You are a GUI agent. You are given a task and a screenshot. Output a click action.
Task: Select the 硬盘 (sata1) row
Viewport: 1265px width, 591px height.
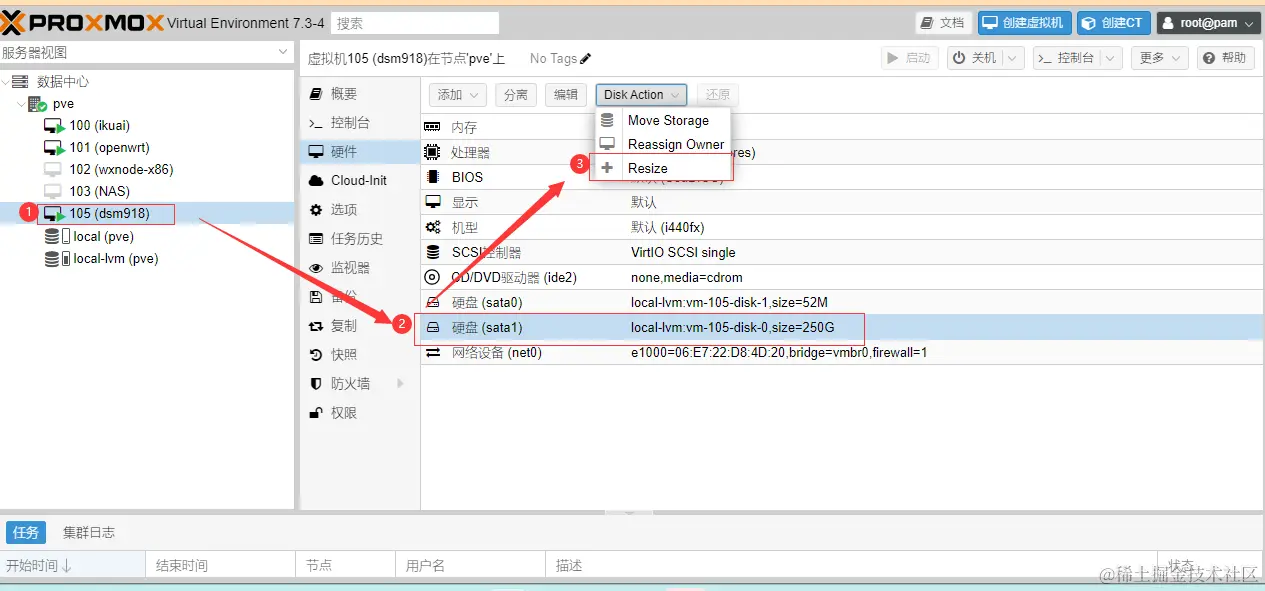pos(842,327)
